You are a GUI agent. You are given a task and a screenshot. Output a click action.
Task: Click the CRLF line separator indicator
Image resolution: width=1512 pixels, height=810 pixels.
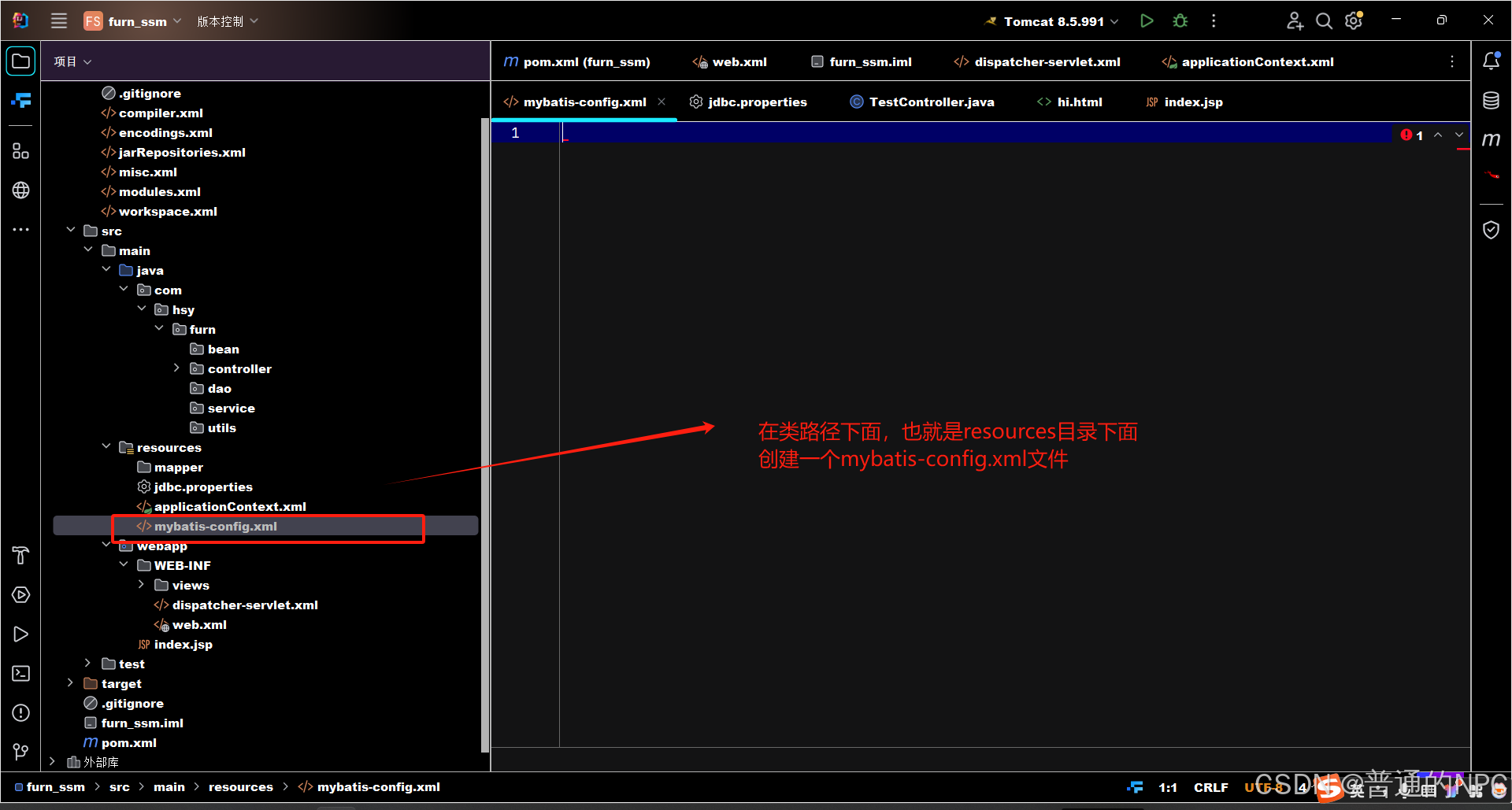pos(1210,787)
